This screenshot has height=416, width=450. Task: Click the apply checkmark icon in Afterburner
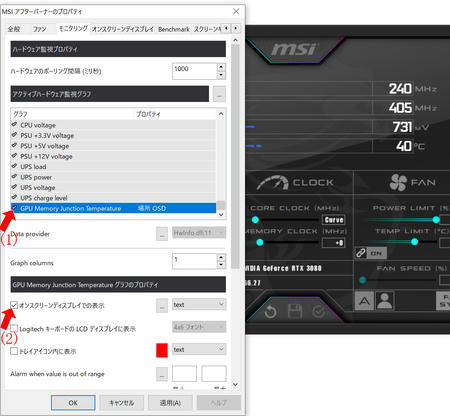(319, 312)
